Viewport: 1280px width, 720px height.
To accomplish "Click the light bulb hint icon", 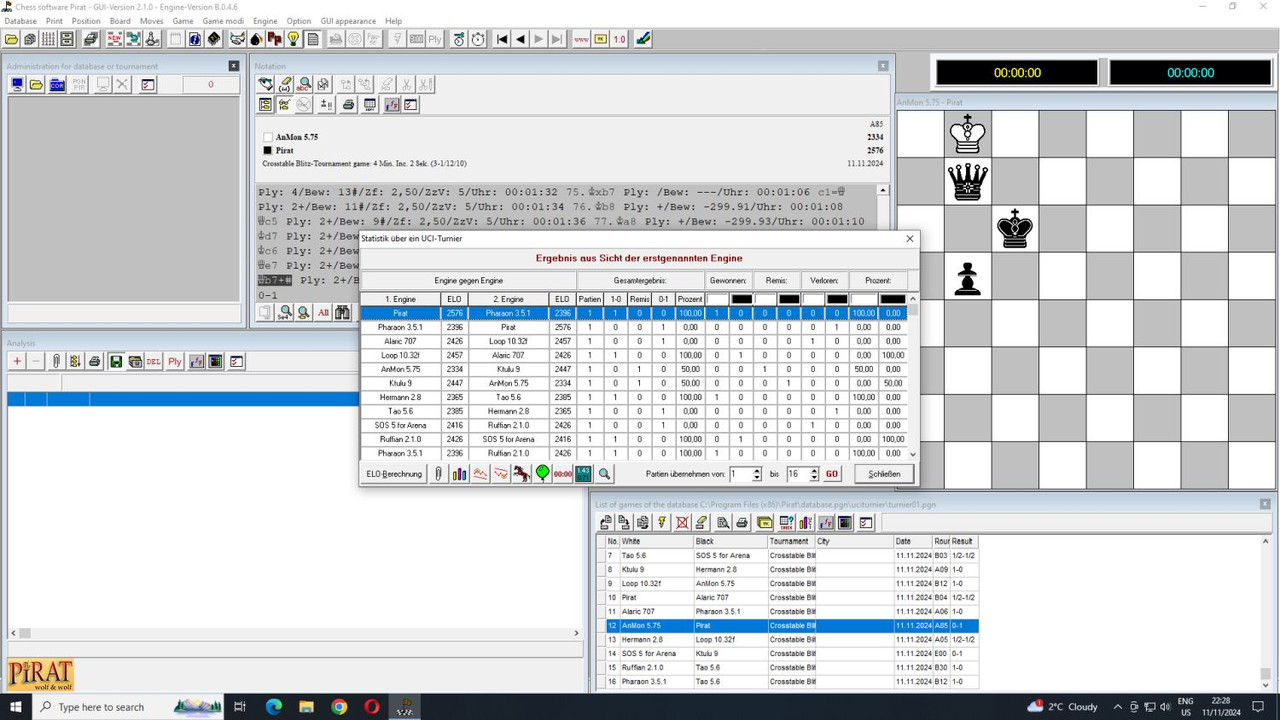I will click(293, 39).
